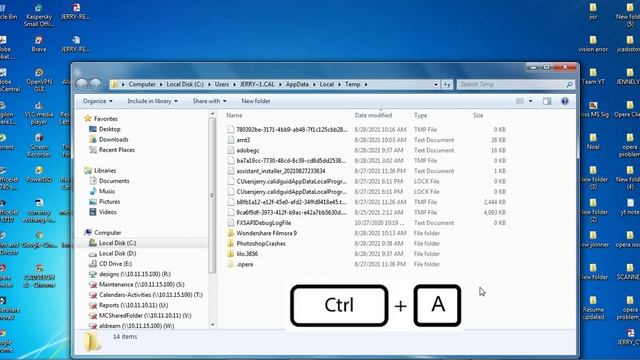
Task: Toggle the preview pane icon
Action: (547, 101)
